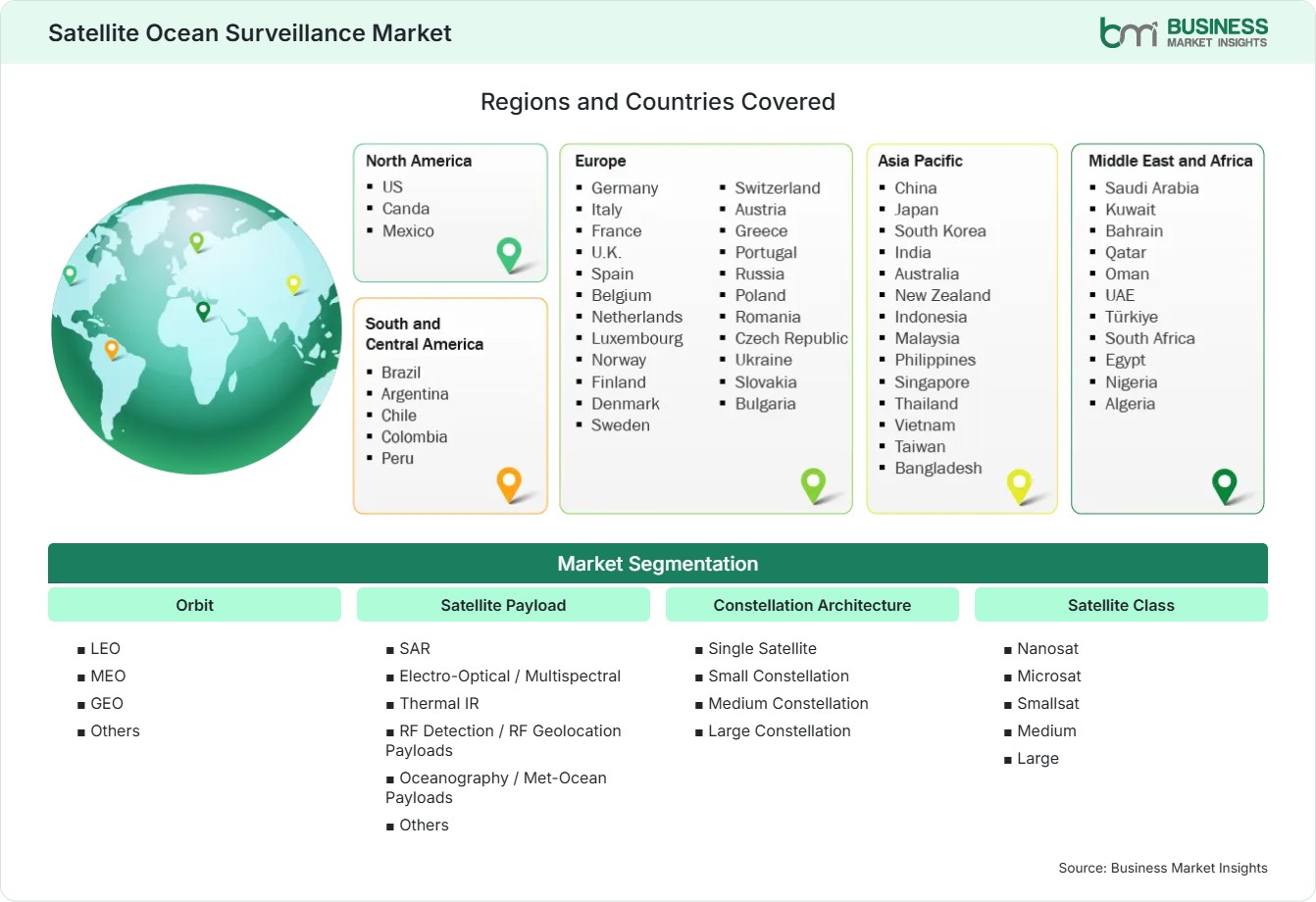Click Brazil in the list
1316x902 pixels.
(x=401, y=373)
